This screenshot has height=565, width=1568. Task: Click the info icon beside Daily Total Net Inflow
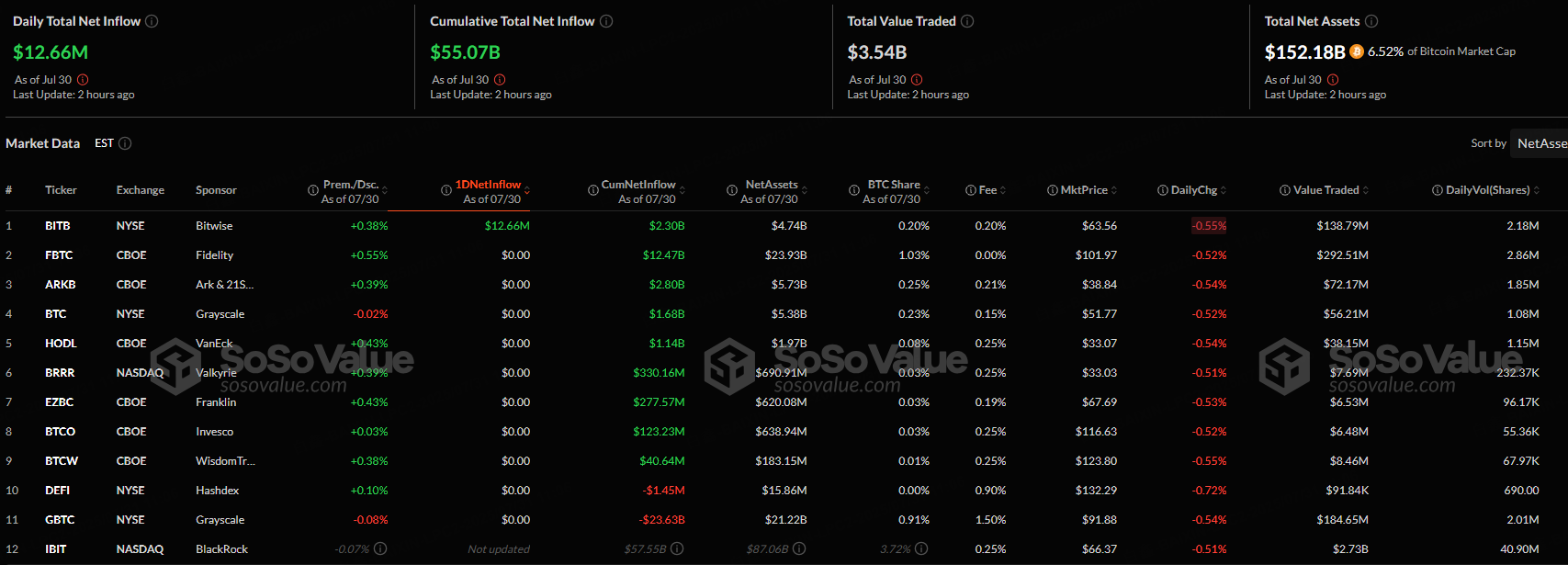[152, 21]
